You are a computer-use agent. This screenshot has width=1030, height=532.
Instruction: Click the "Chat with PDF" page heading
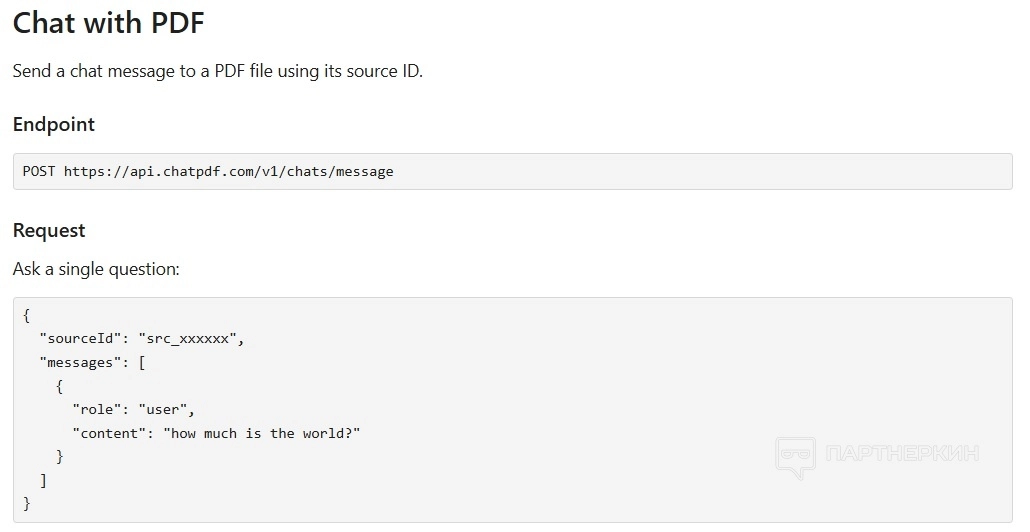click(108, 24)
